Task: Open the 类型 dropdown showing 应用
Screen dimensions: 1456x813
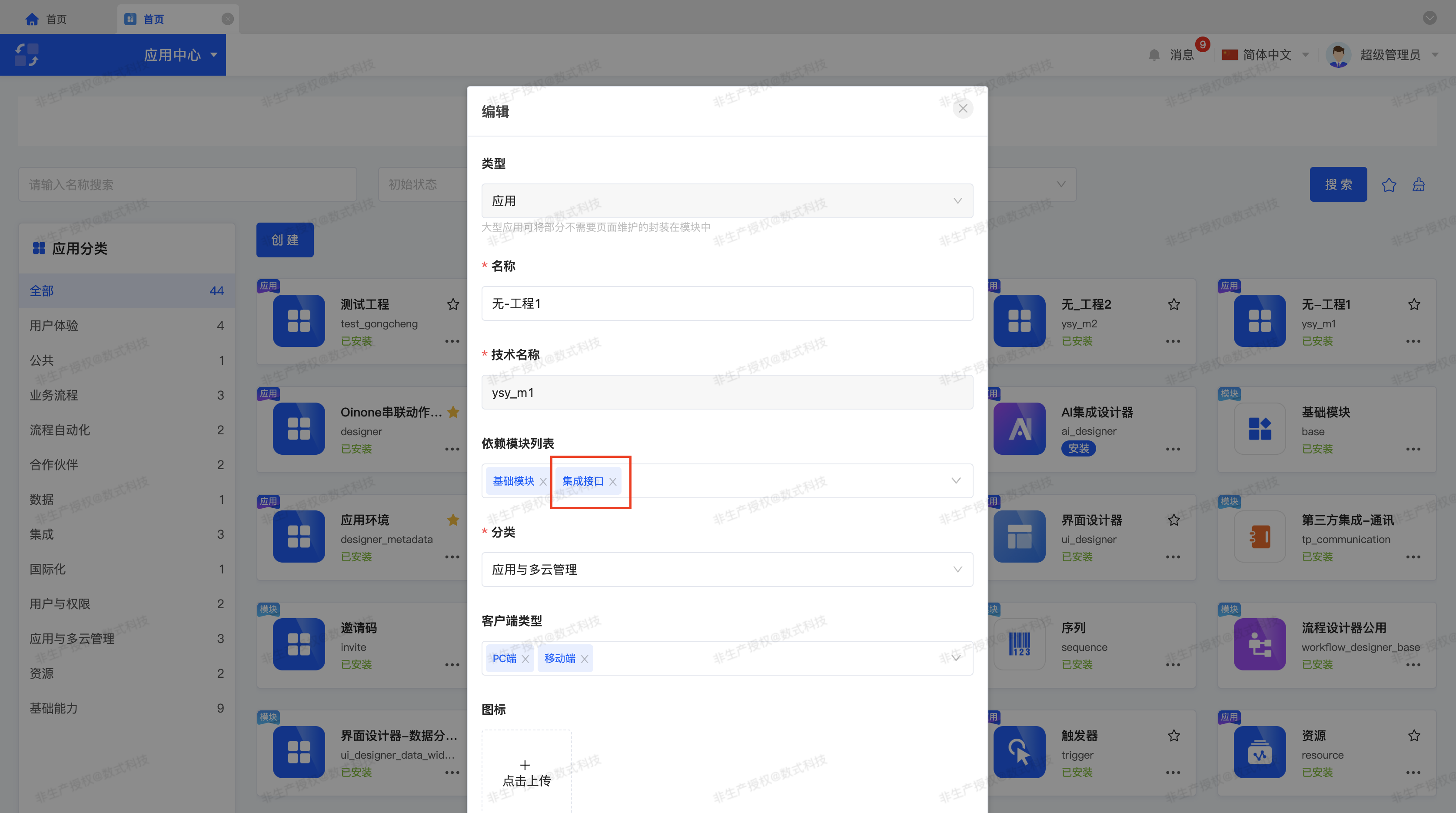Action: tap(727, 201)
